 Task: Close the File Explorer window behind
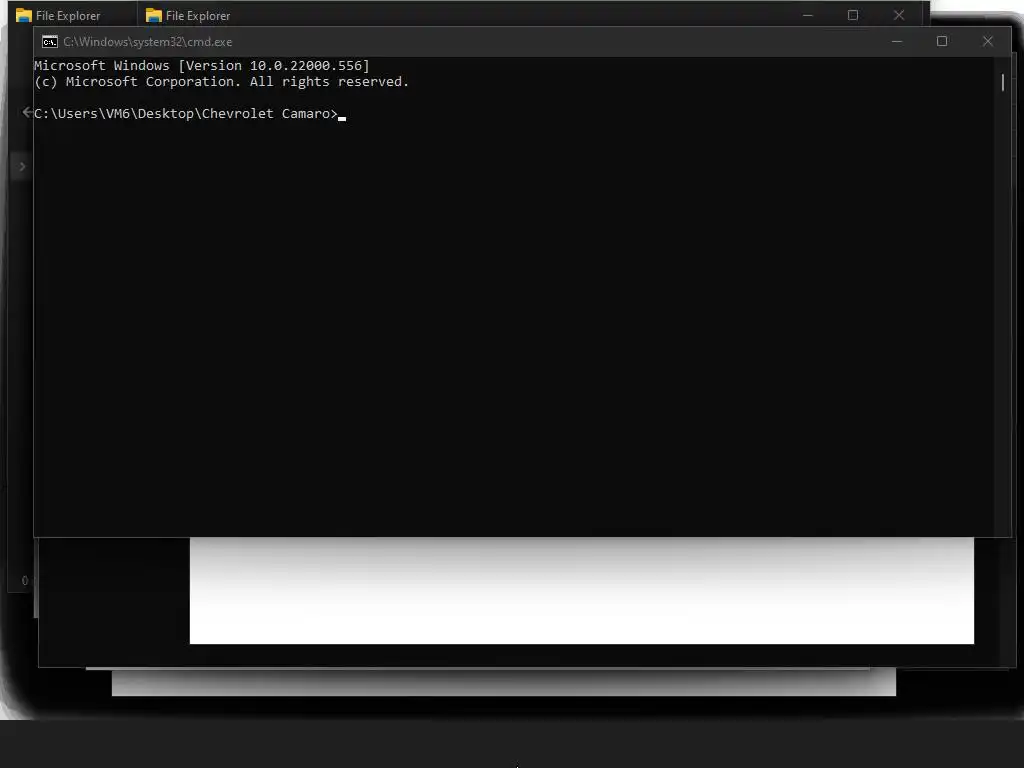[899, 15]
